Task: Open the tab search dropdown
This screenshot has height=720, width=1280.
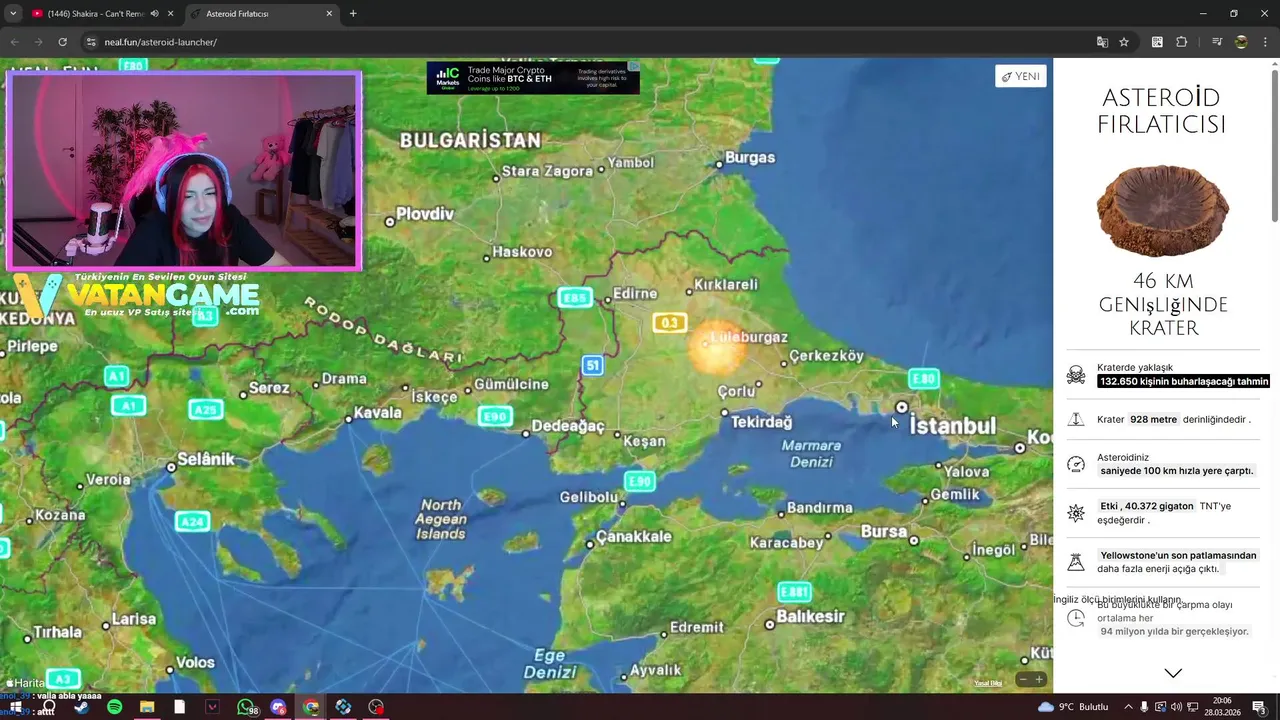Action: (x=13, y=14)
